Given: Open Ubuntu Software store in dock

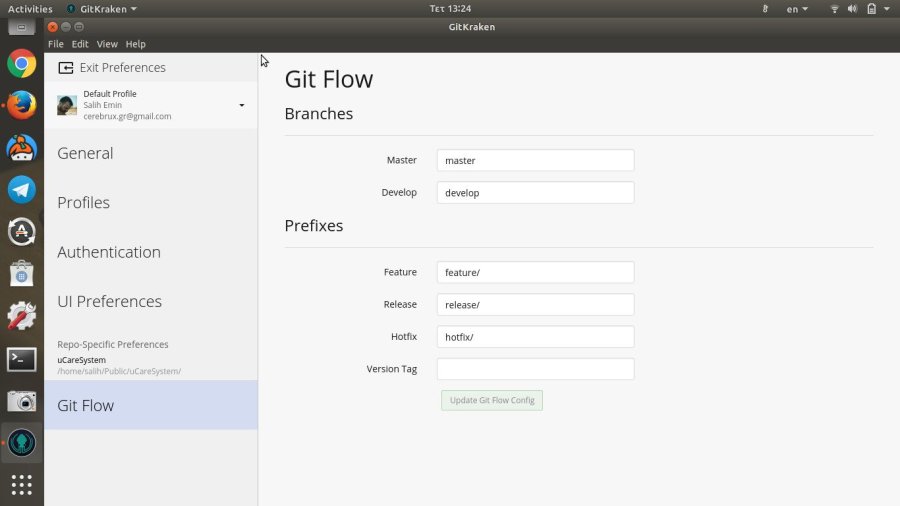Looking at the screenshot, I should 21,274.
